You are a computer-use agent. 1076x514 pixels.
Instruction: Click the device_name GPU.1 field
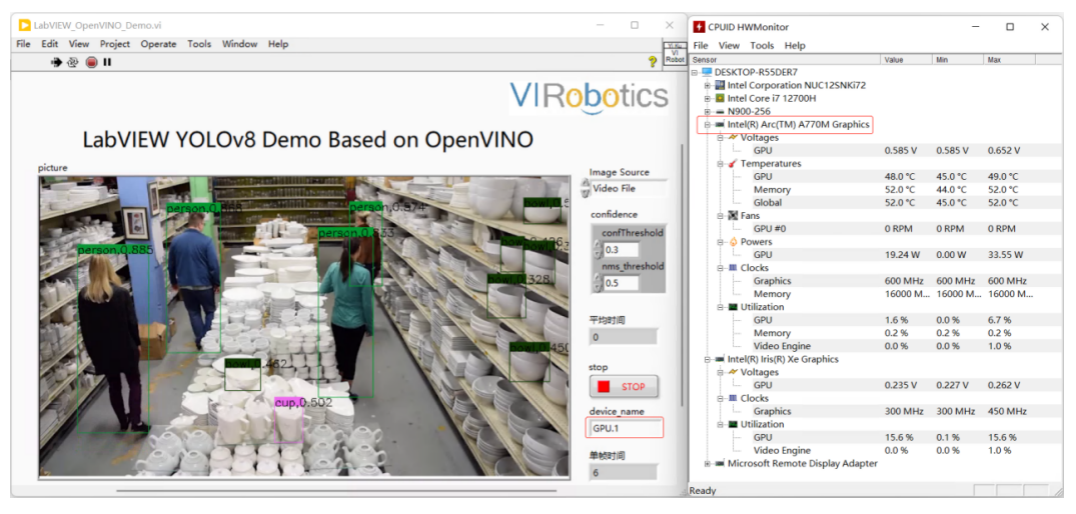[625, 428]
